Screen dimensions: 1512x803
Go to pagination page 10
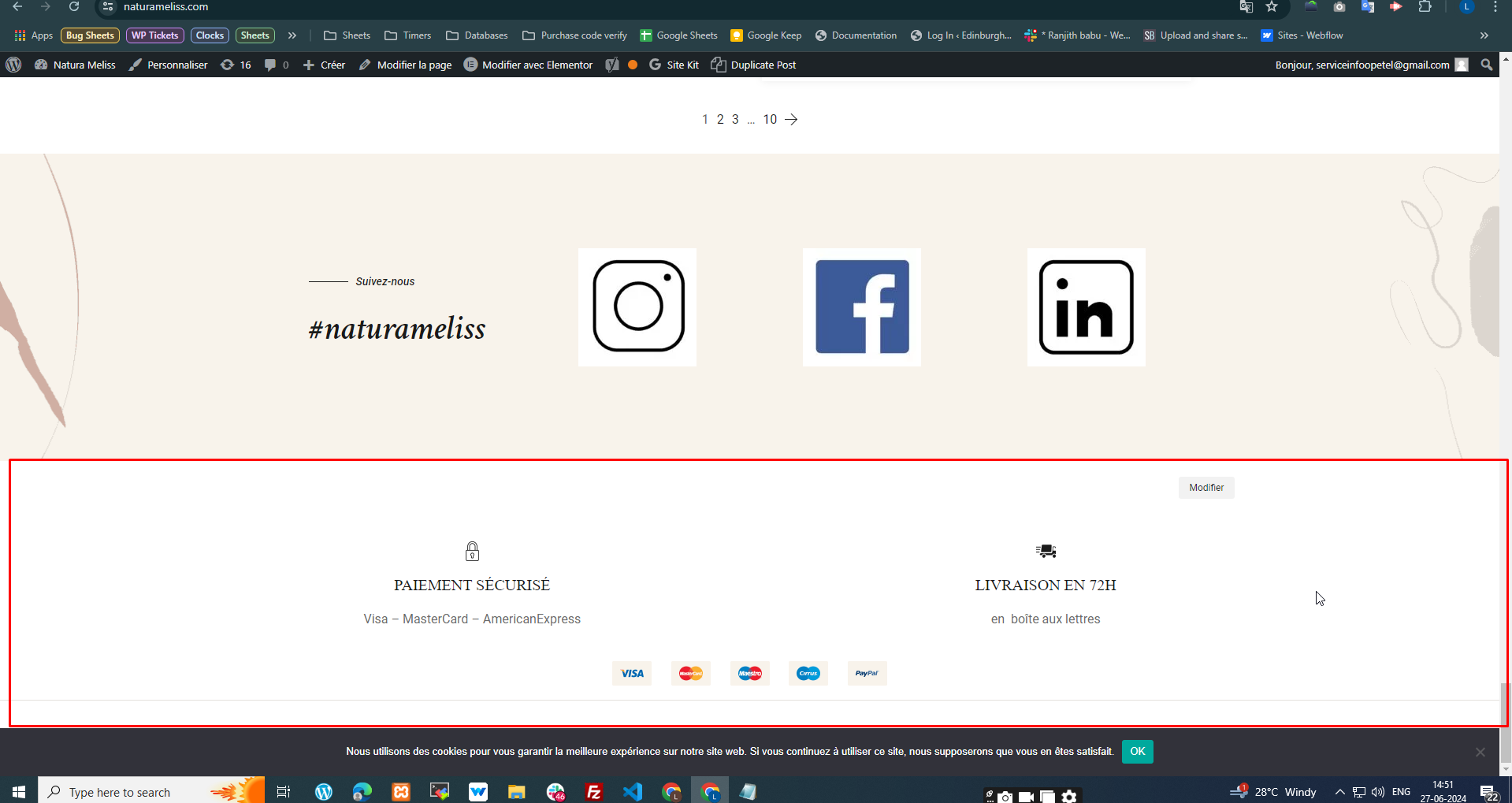(x=770, y=119)
